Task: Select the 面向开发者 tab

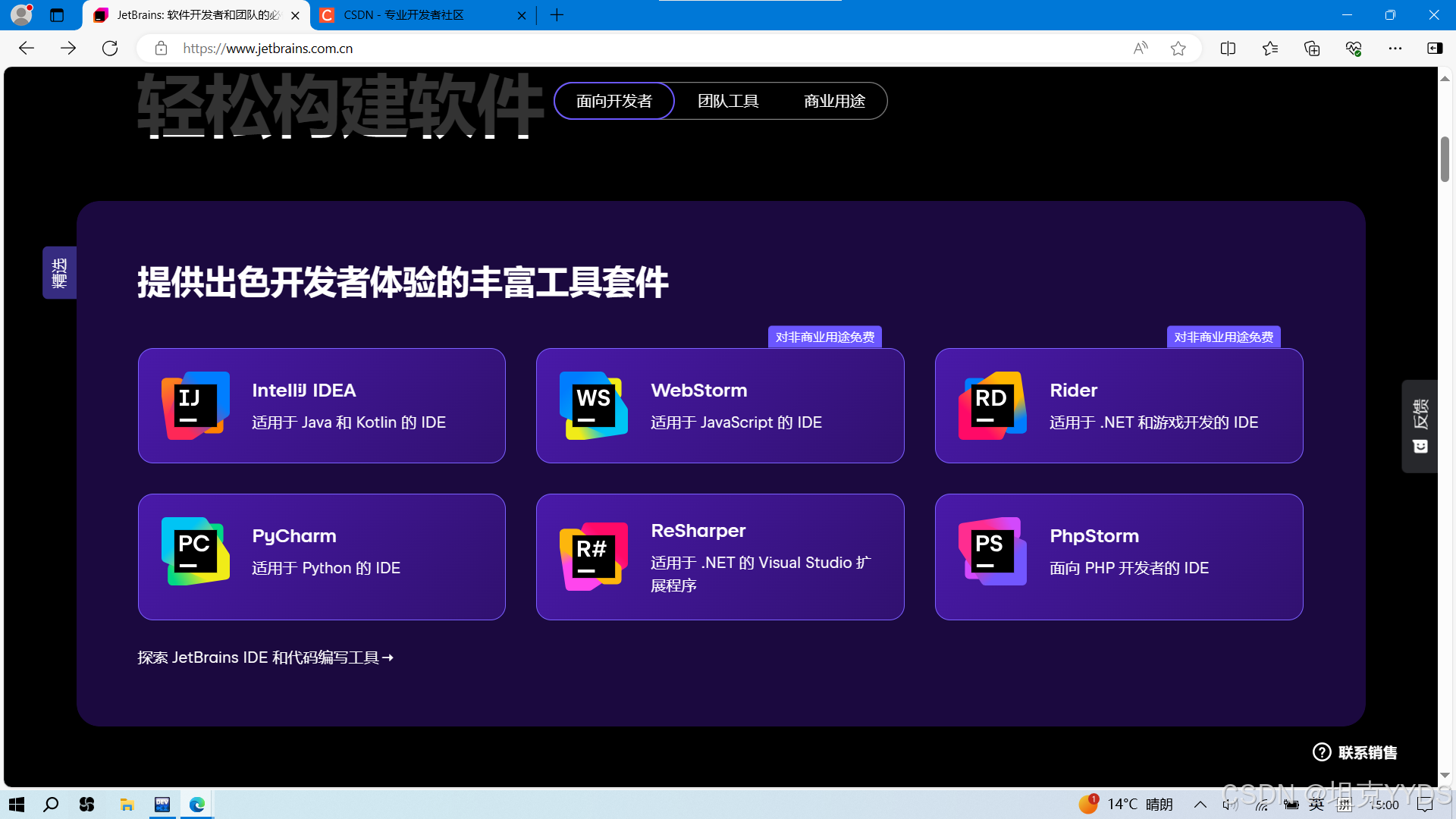Action: 614,101
